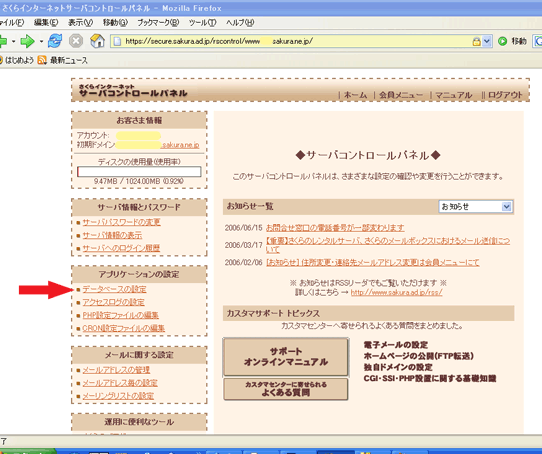Select 独自ドメインの設定 topic
This screenshot has height=454, width=542.
point(398,367)
